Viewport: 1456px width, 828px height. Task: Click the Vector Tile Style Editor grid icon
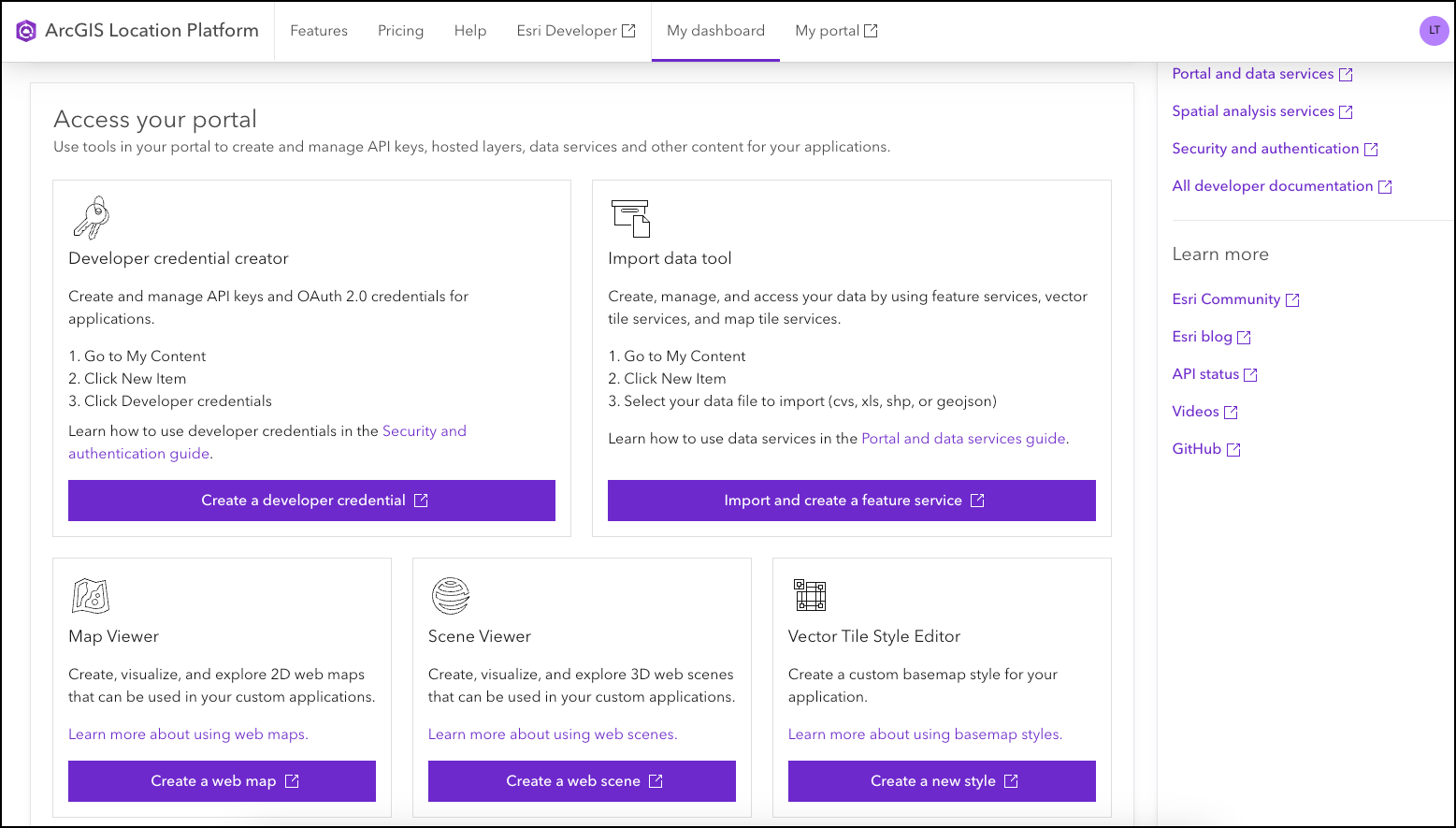coord(810,596)
